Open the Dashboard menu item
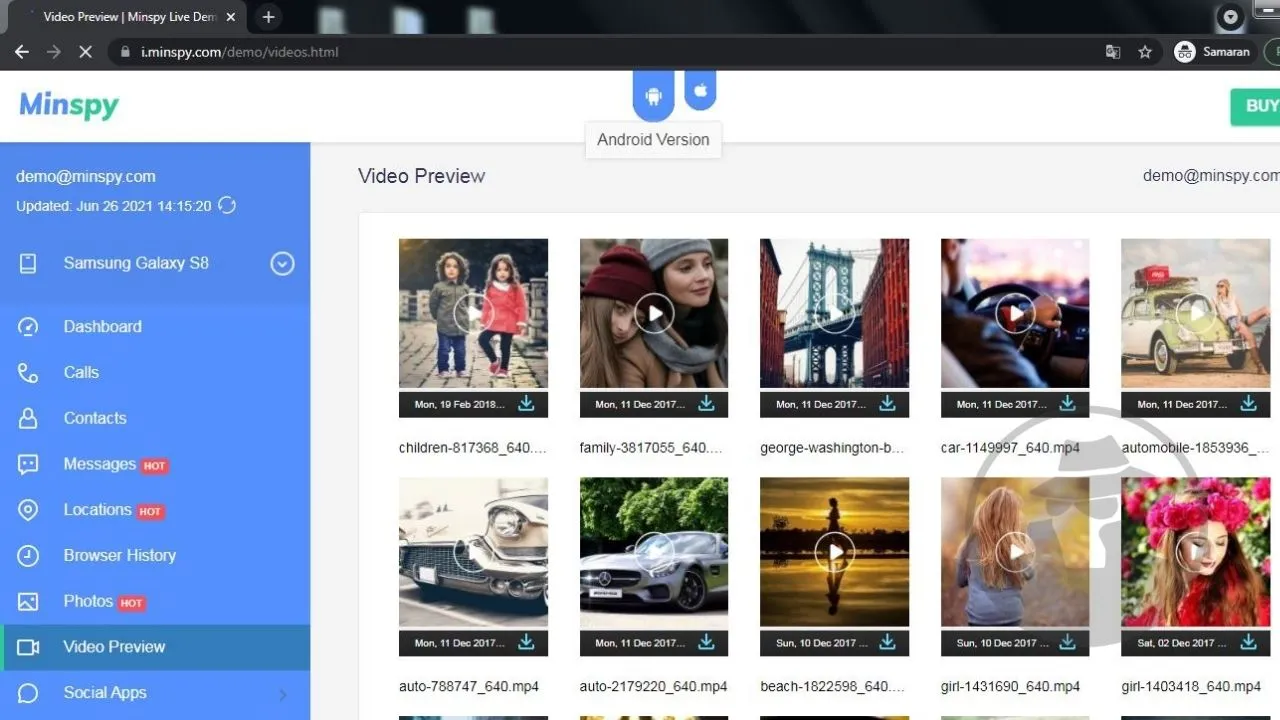 155,327
